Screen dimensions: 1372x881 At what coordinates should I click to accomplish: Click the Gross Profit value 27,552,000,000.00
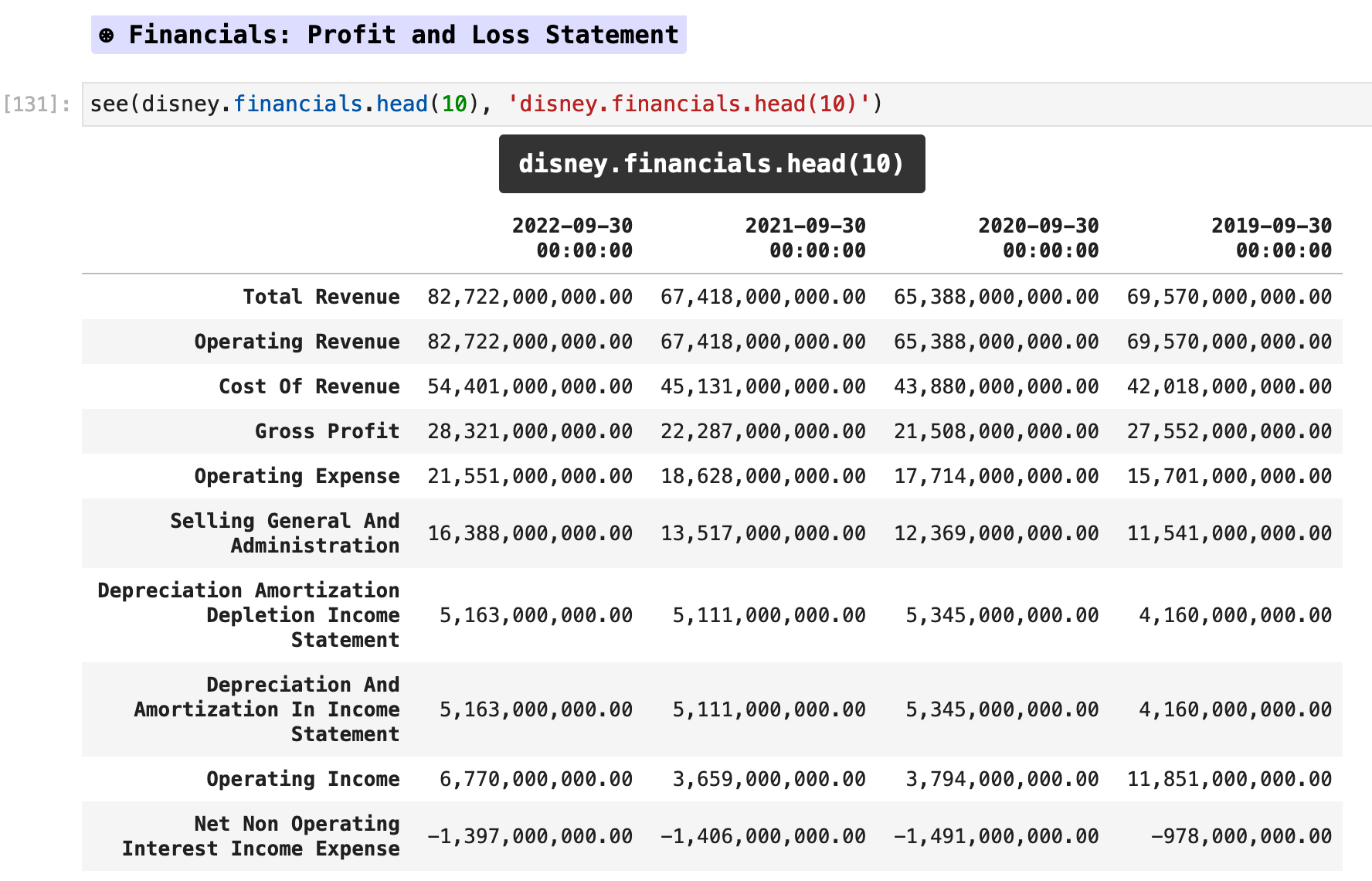pyautogui.click(x=1230, y=431)
